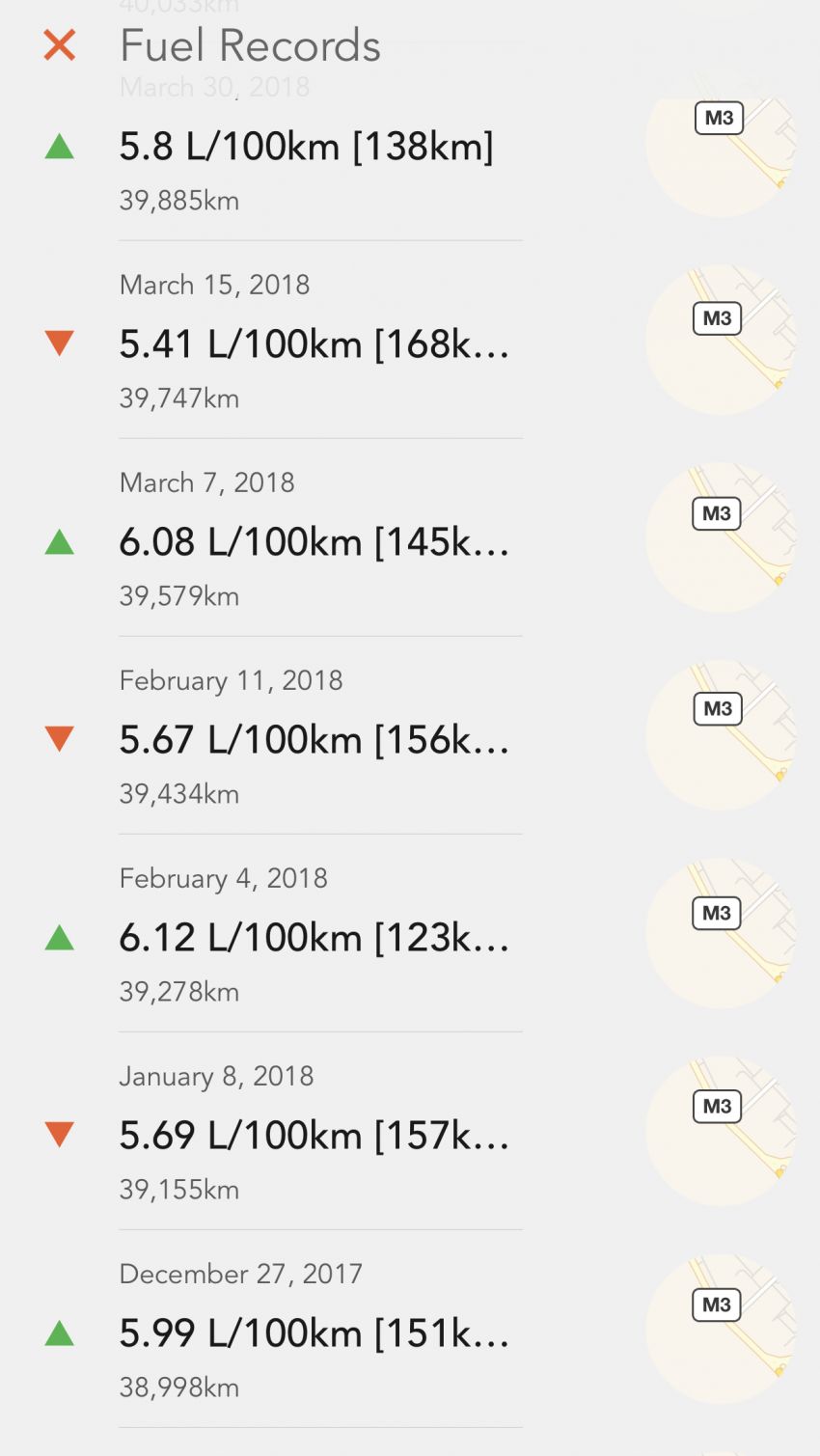Image resolution: width=820 pixels, height=1456 pixels.
Task: Click green up arrow for March 7 record
Action: tap(60, 541)
